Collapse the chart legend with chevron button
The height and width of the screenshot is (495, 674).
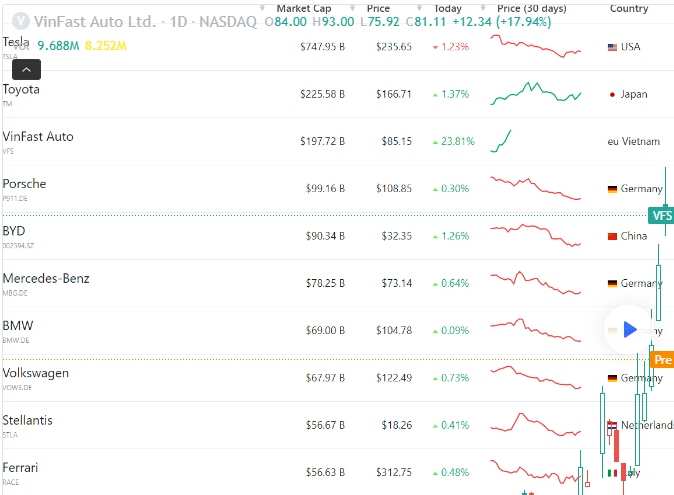point(27,69)
